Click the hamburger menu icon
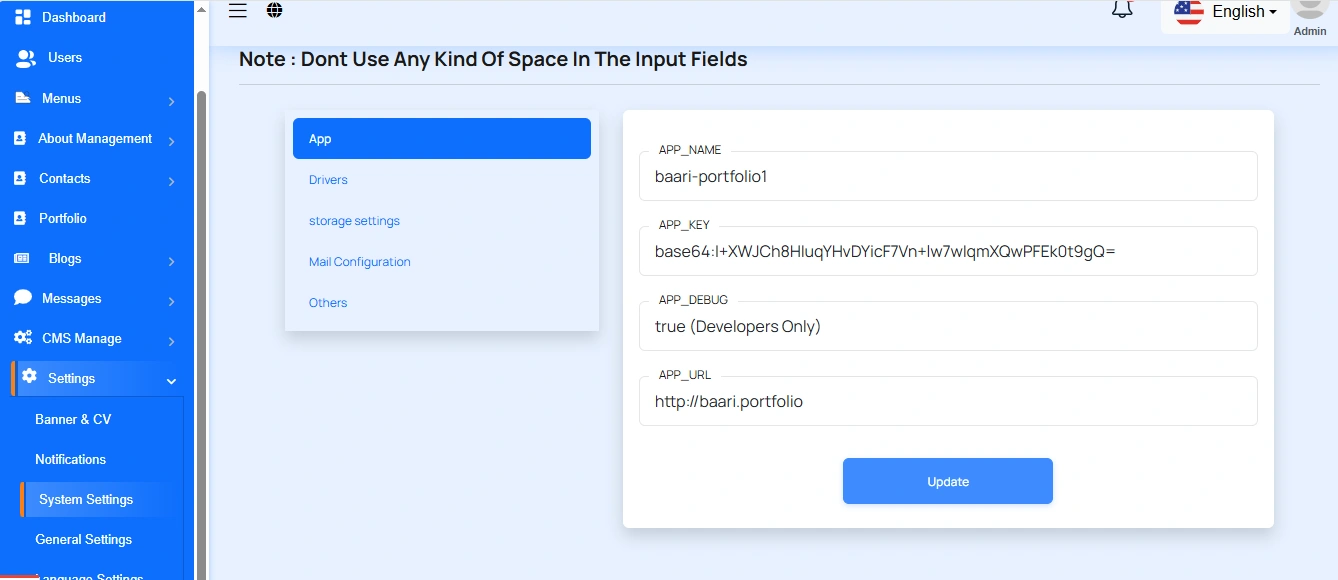The width and height of the screenshot is (1338, 580). pyautogui.click(x=238, y=11)
